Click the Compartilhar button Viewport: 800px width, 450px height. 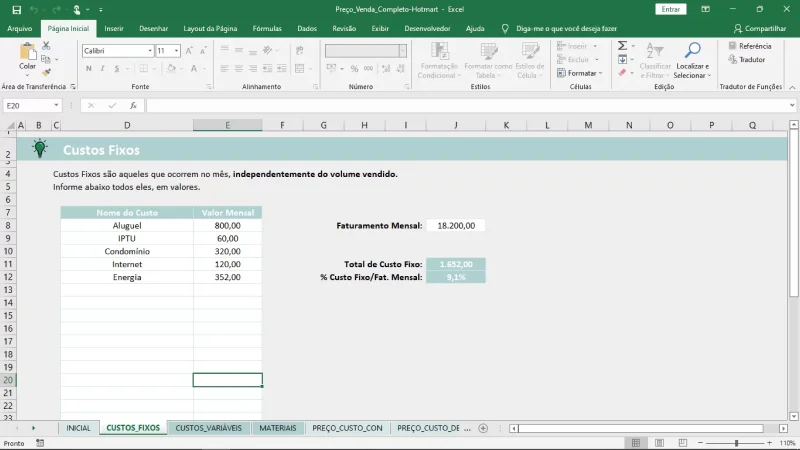(x=759, y=29)
